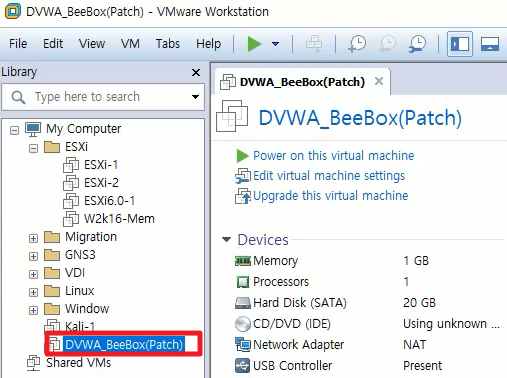The width and height of the screenshot is (507, 378).
Task: Click Upgrade this virtual machine
Action: [x=330, y=196]
